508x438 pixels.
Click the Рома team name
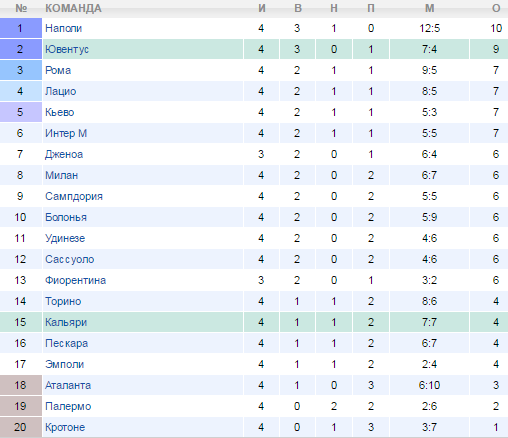coord(58,70)
